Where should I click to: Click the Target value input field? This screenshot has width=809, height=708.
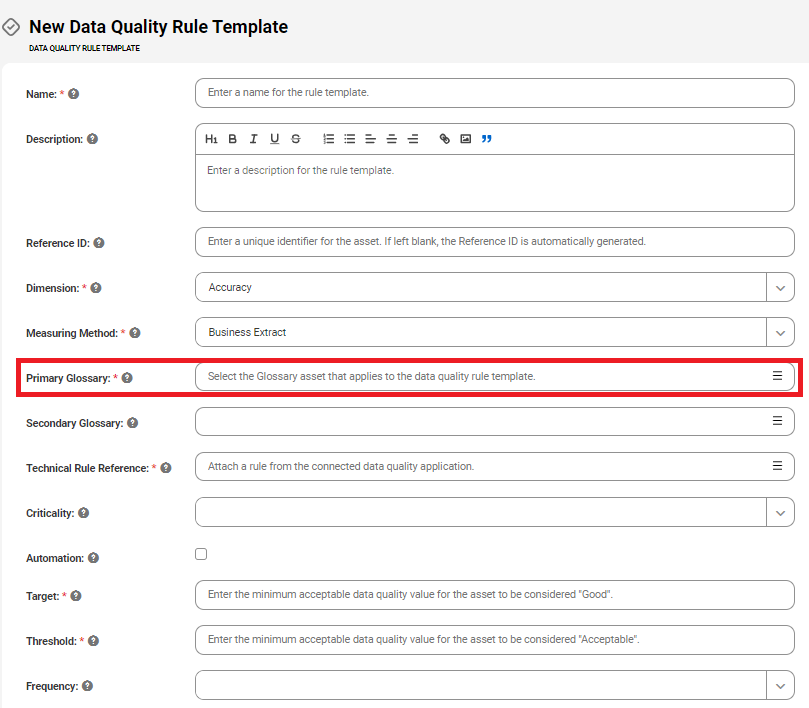(495, 595)
